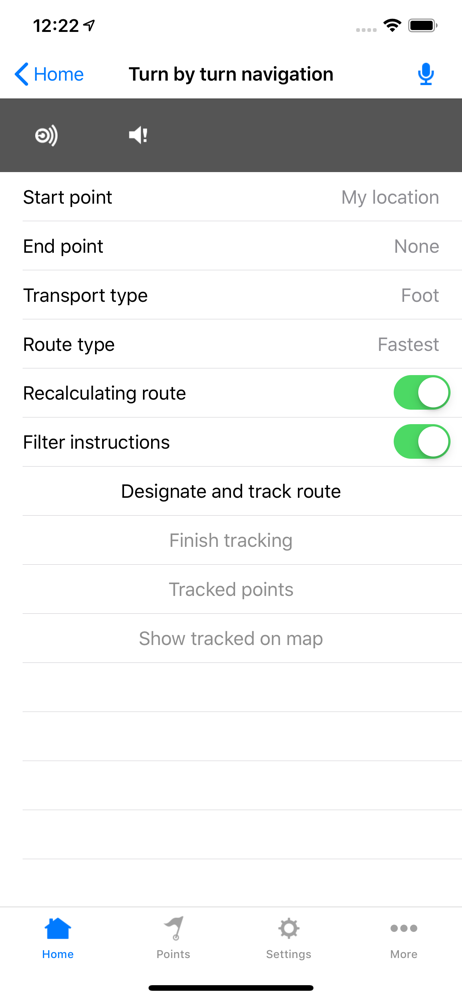This screenshot has width=462, height=1000.
Task: Tap the sound beacon icon in gray bar
Action: 46,135
